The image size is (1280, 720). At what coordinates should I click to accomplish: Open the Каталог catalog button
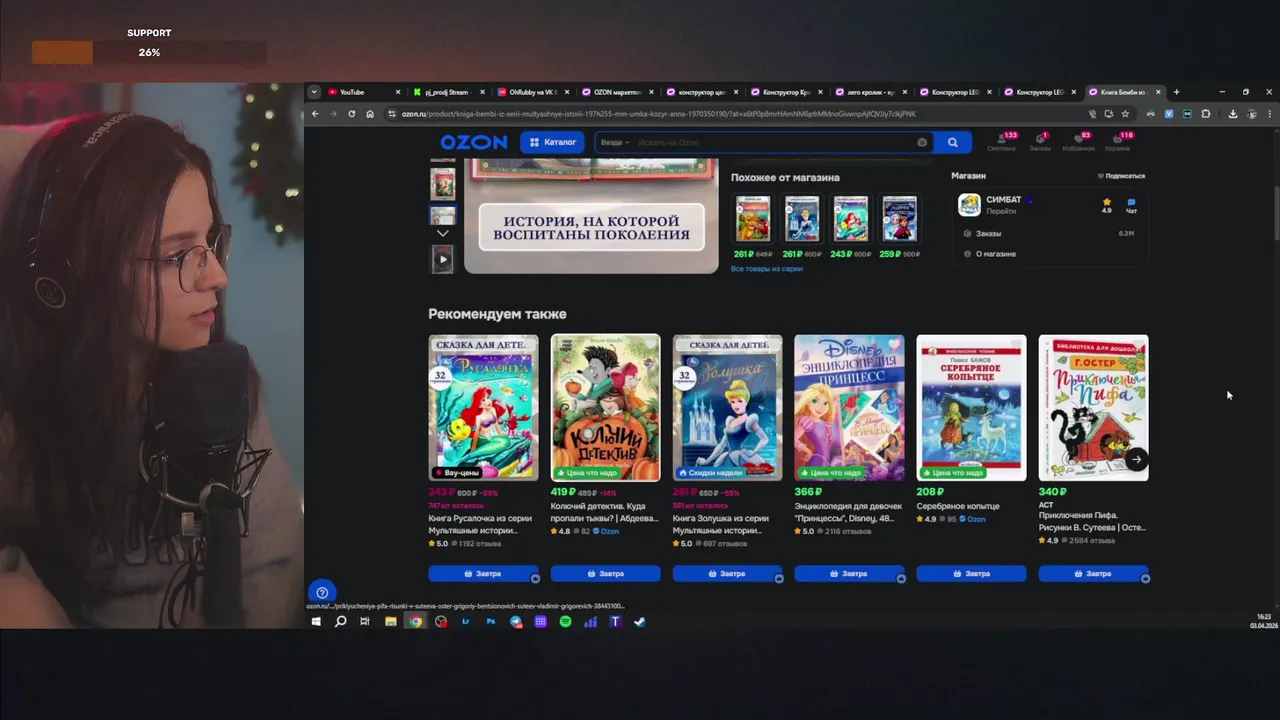(x=552, y=142)
